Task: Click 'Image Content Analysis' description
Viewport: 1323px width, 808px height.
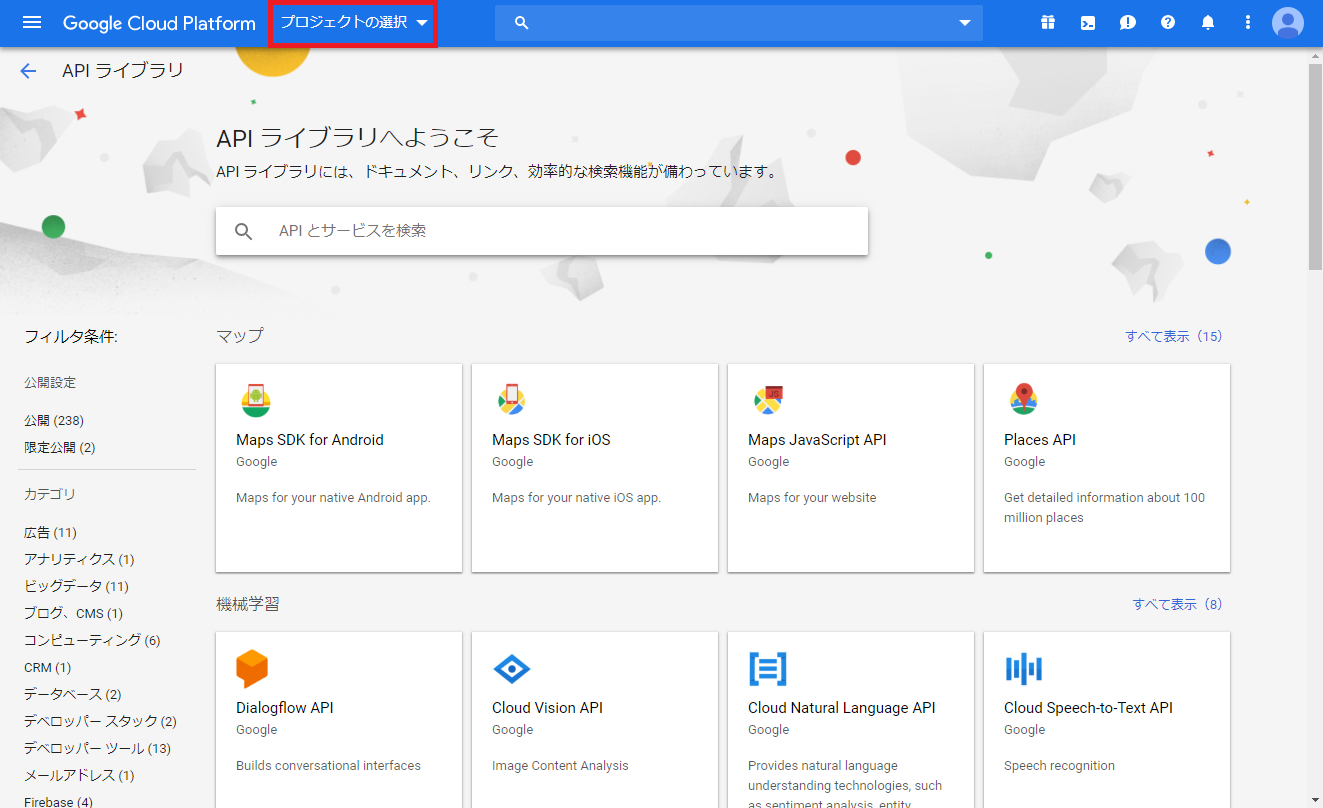Action: pyautogui.click(x=560, y=766)
